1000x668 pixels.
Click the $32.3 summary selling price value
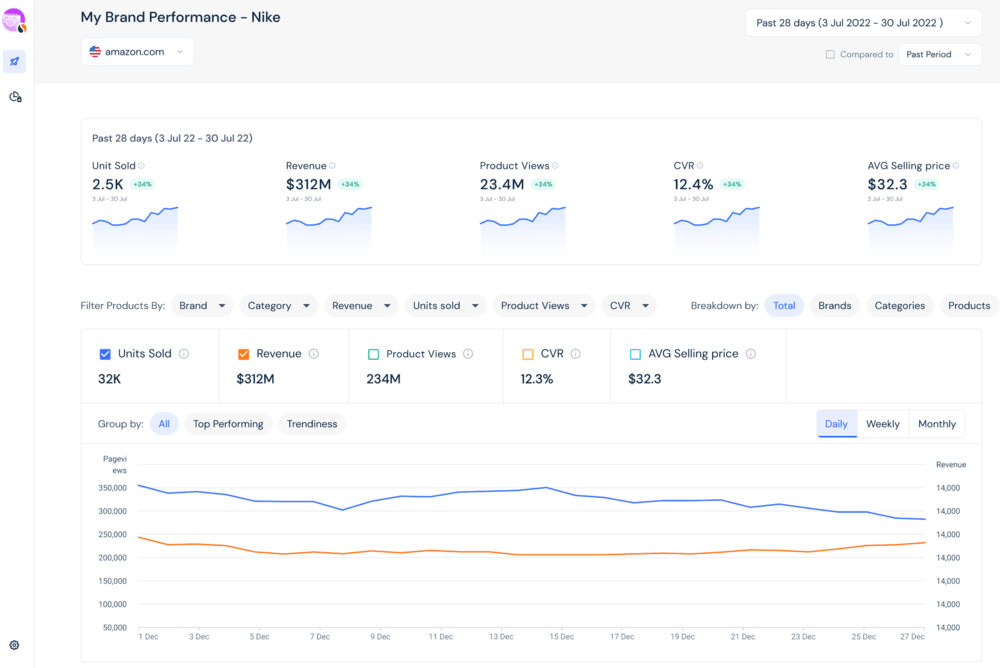click(x=887, y=184)
